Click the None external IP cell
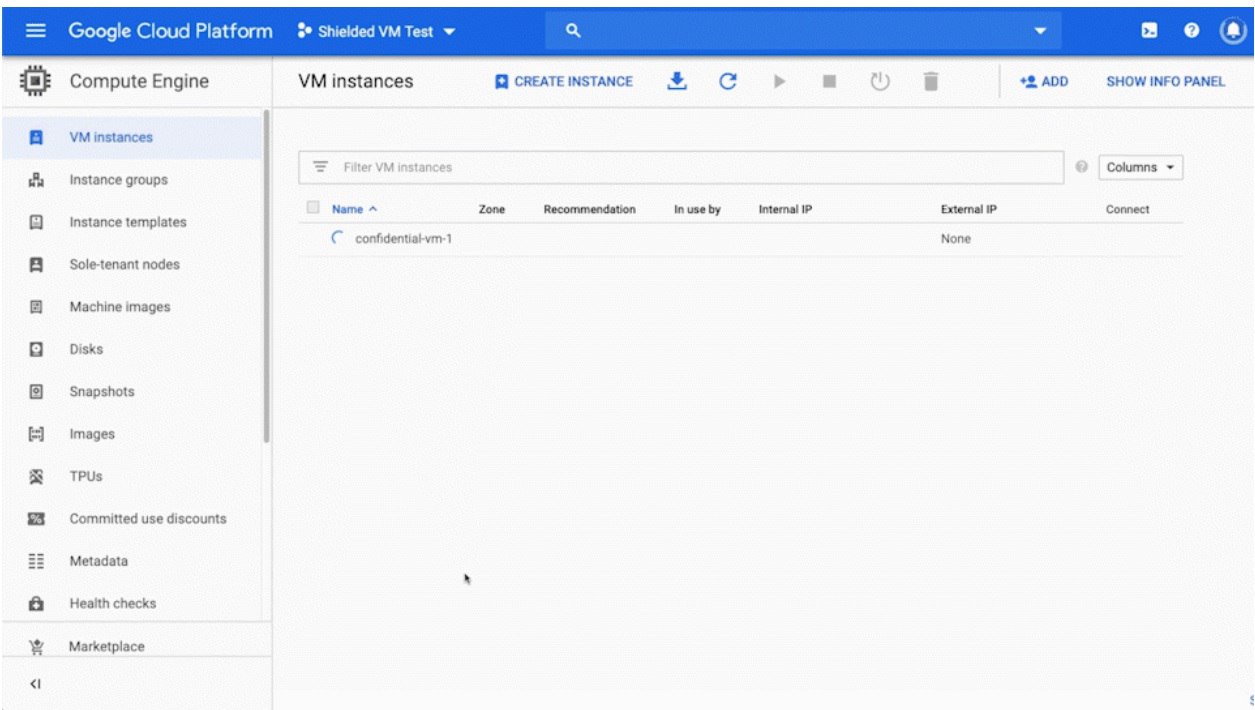The image size is (1255, 710). [x=956, y=239]
